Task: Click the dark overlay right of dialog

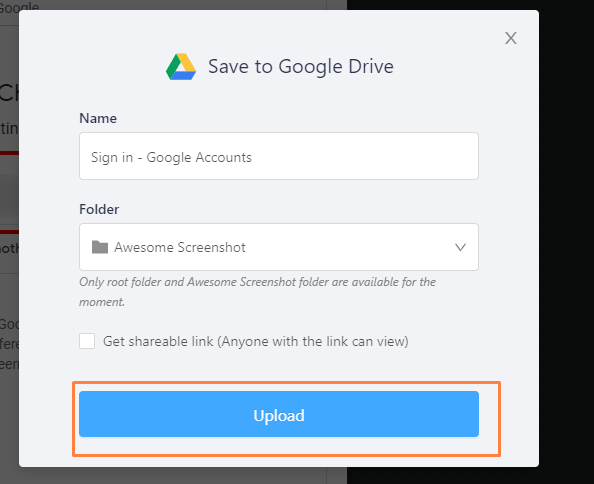Action: coord(566,242)
